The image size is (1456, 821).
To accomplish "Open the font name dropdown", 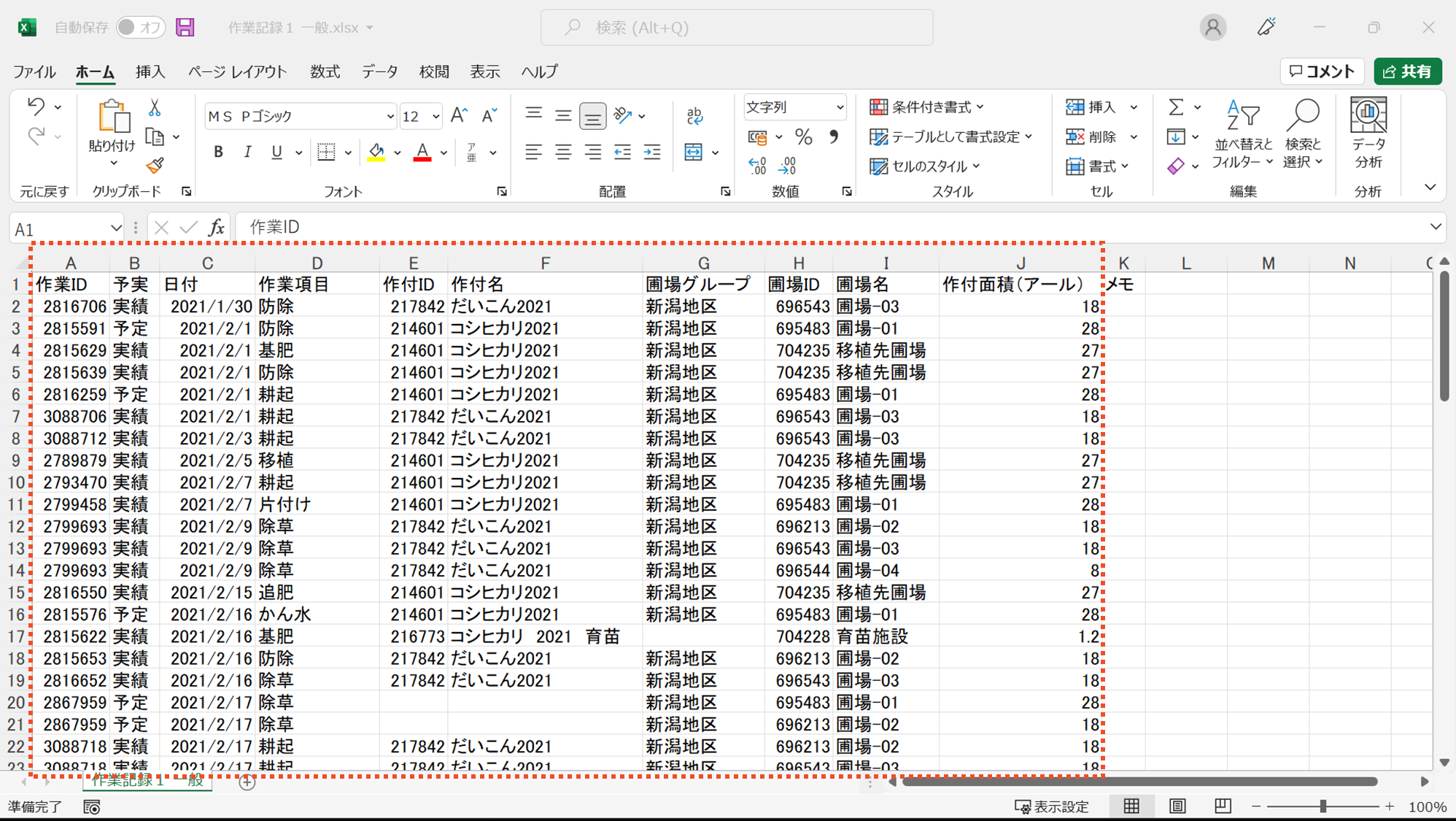I will [390, 117].
